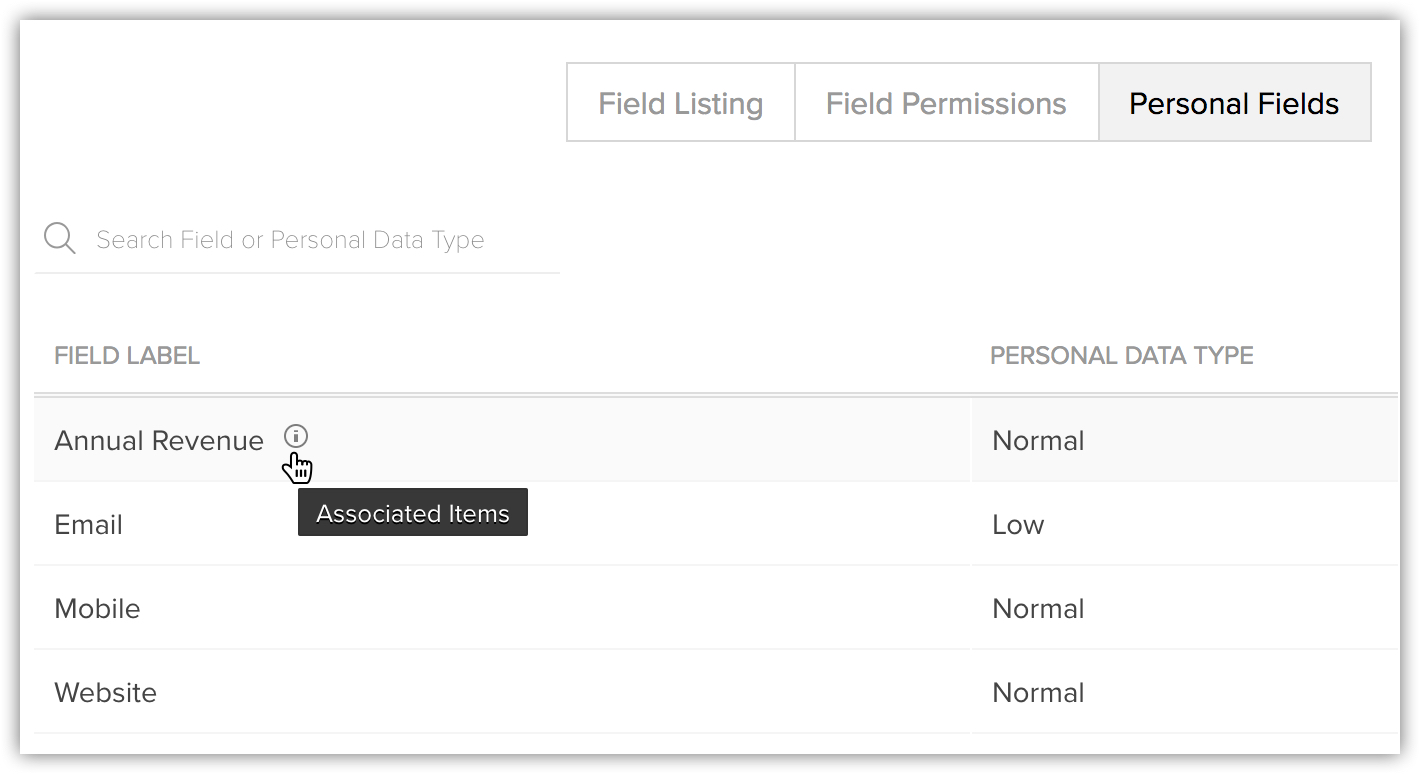Select the Mobile field row
Image resolution: width=1420 pixels, height=774 pixels.
point(716,608)
